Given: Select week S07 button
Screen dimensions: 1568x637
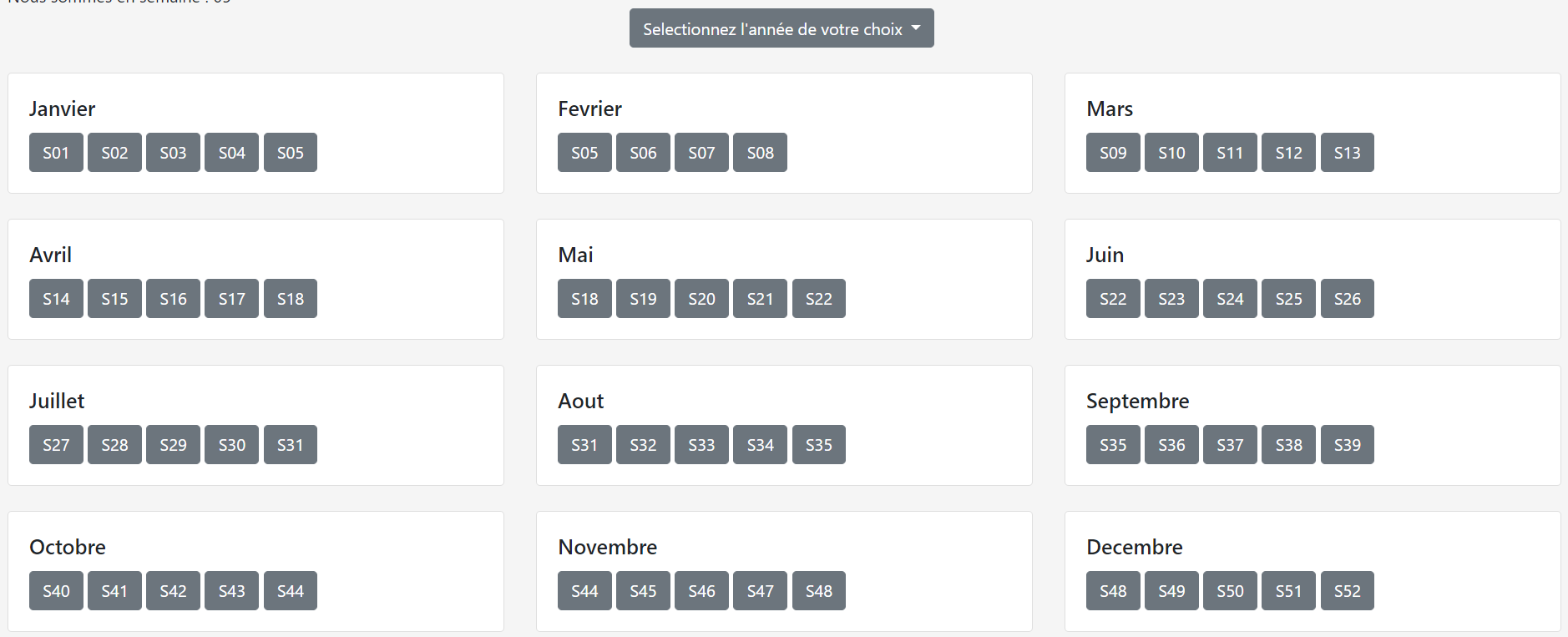Looking at the screenshot, I should click(701, 153).
